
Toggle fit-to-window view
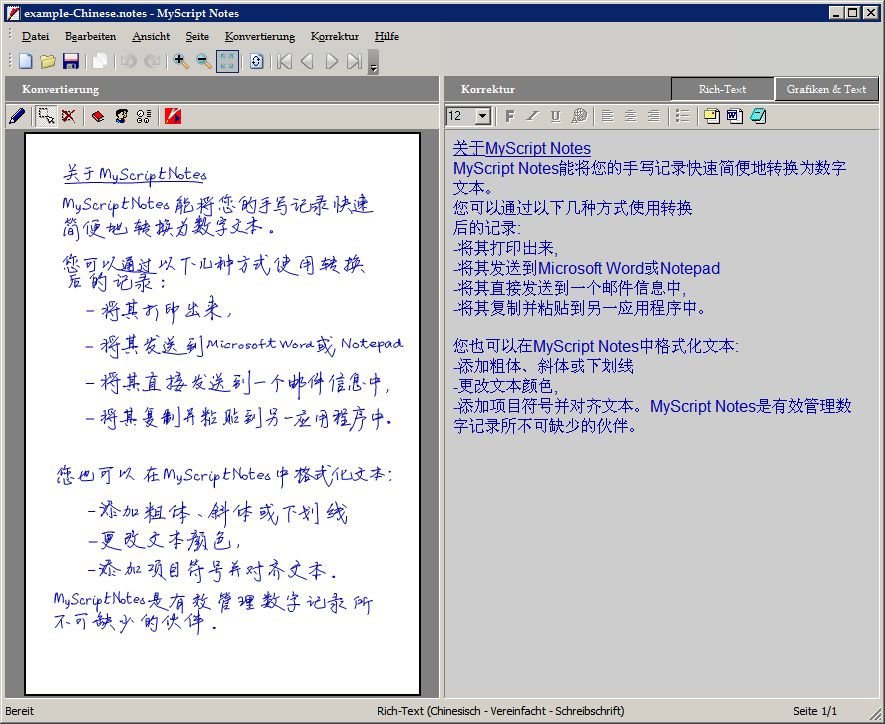pyautogui.click(x=227, y=62)
